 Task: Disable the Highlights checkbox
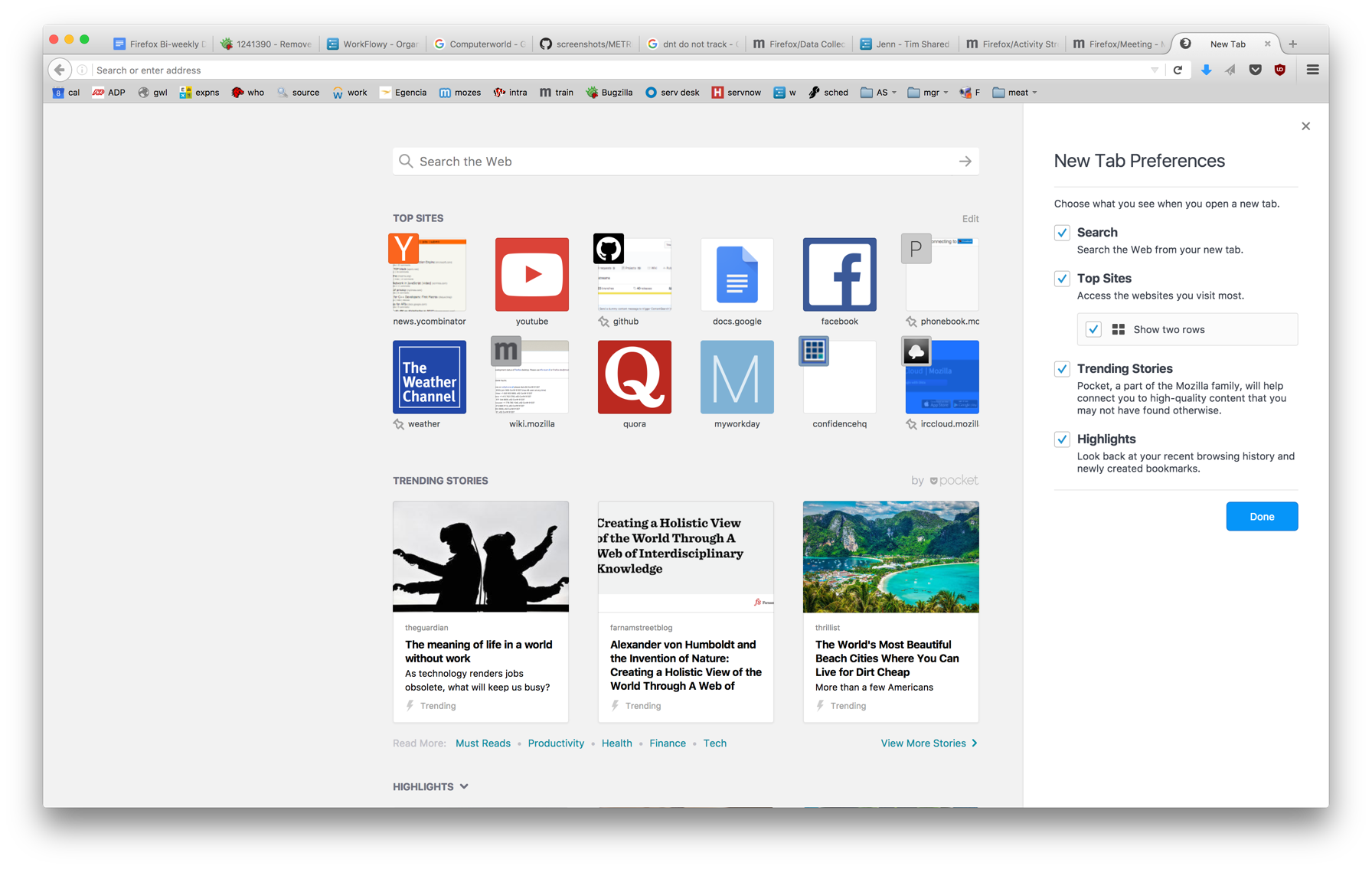[1061, 439]
